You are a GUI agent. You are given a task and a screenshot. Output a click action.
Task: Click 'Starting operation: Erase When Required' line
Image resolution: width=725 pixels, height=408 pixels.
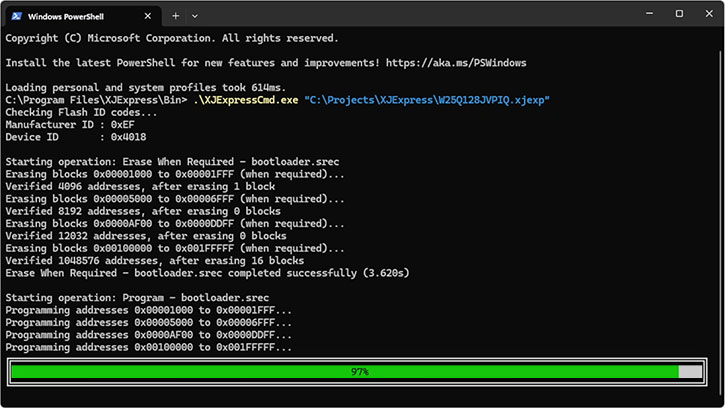pyautogui.click(x=172, y=162)
